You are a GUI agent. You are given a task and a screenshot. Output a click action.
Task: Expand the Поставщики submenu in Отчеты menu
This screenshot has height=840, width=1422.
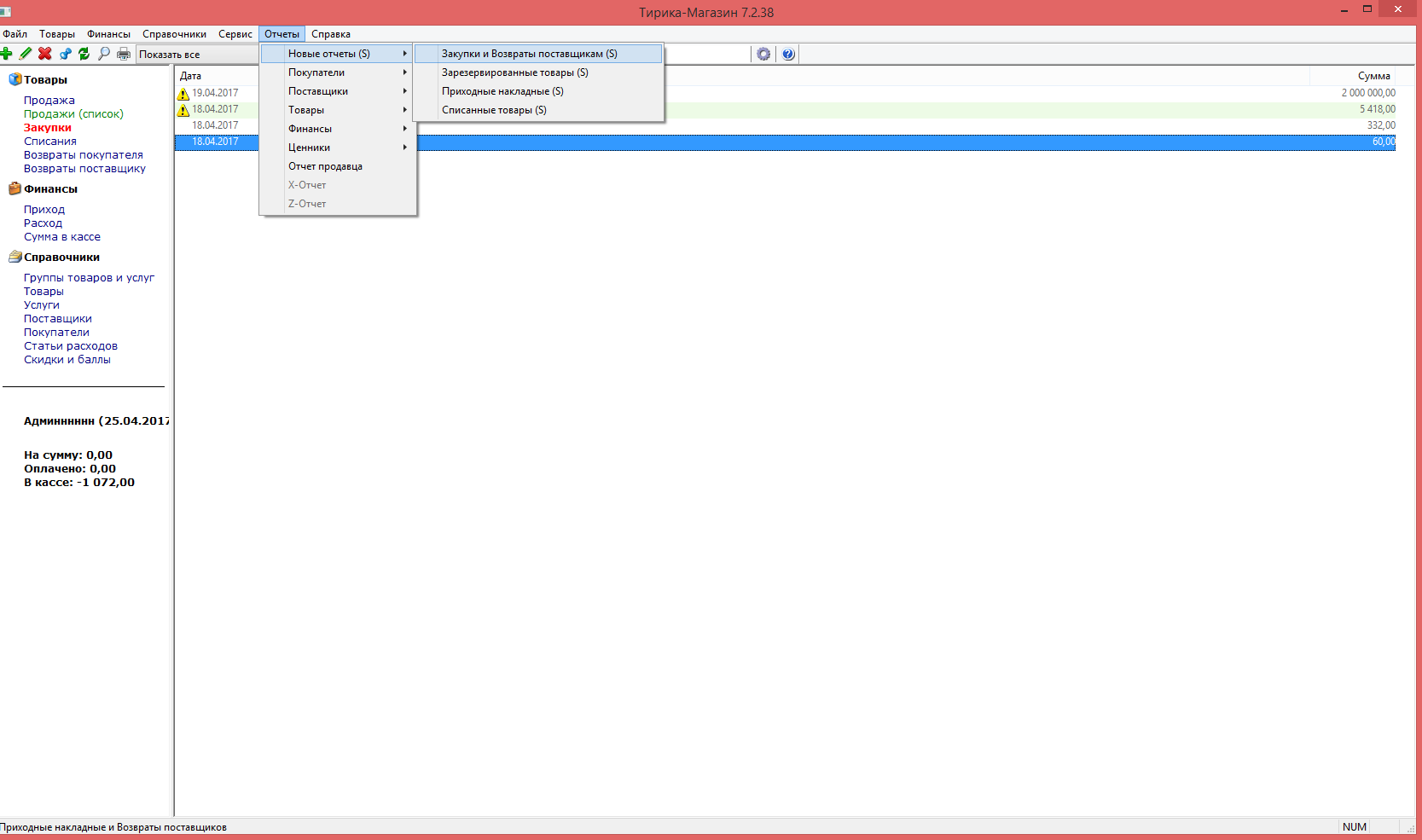[x=338, y=91]
